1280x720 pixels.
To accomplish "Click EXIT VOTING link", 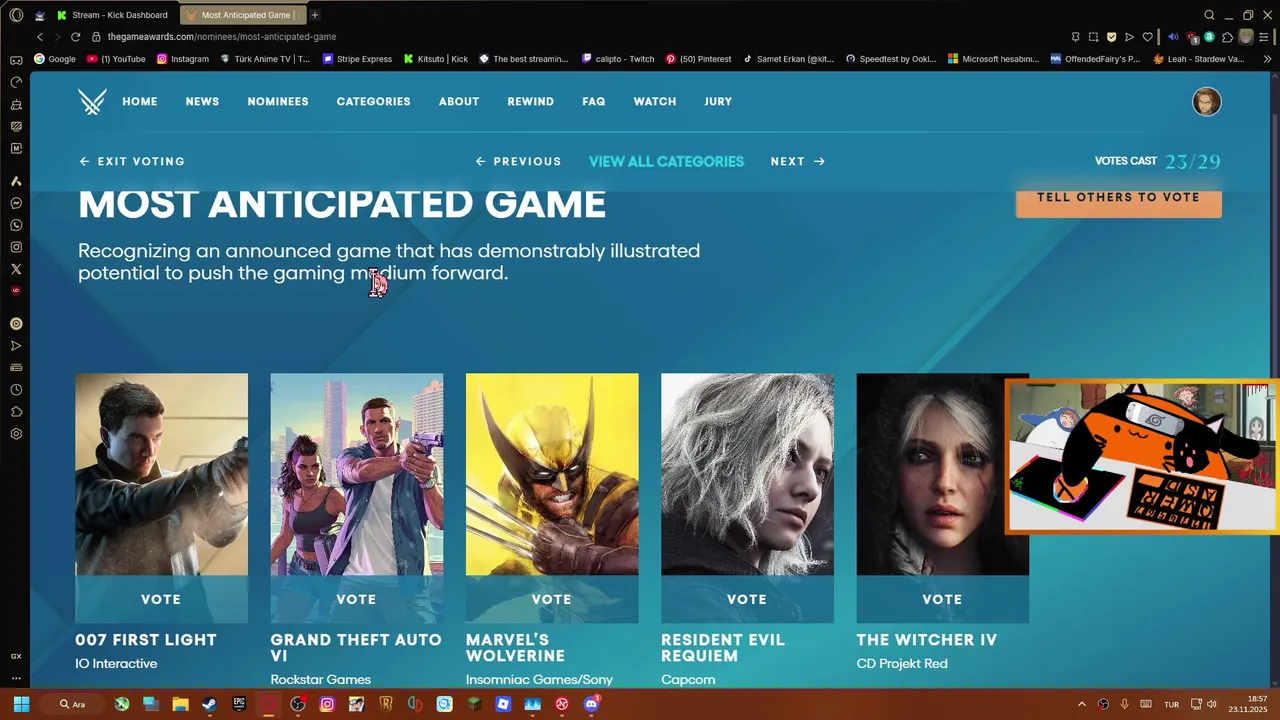I will pos(132,161).
